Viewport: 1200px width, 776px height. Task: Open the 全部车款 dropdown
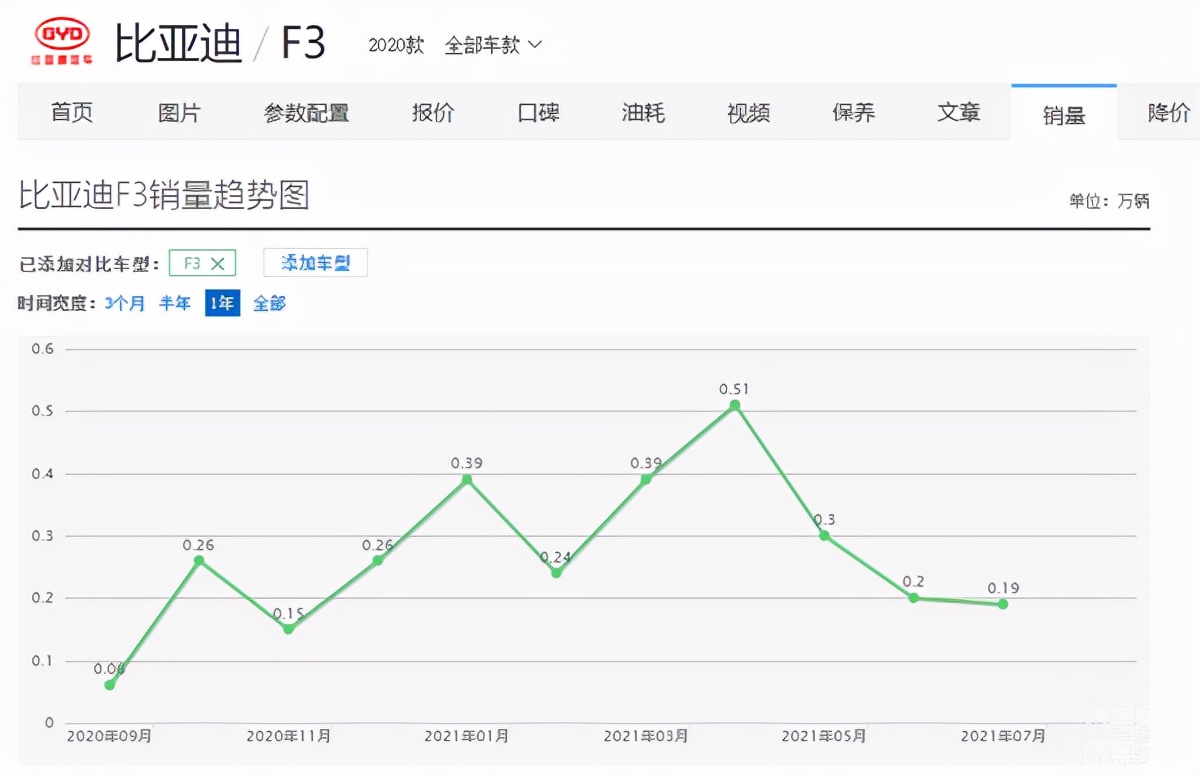[x=493, y=45]
